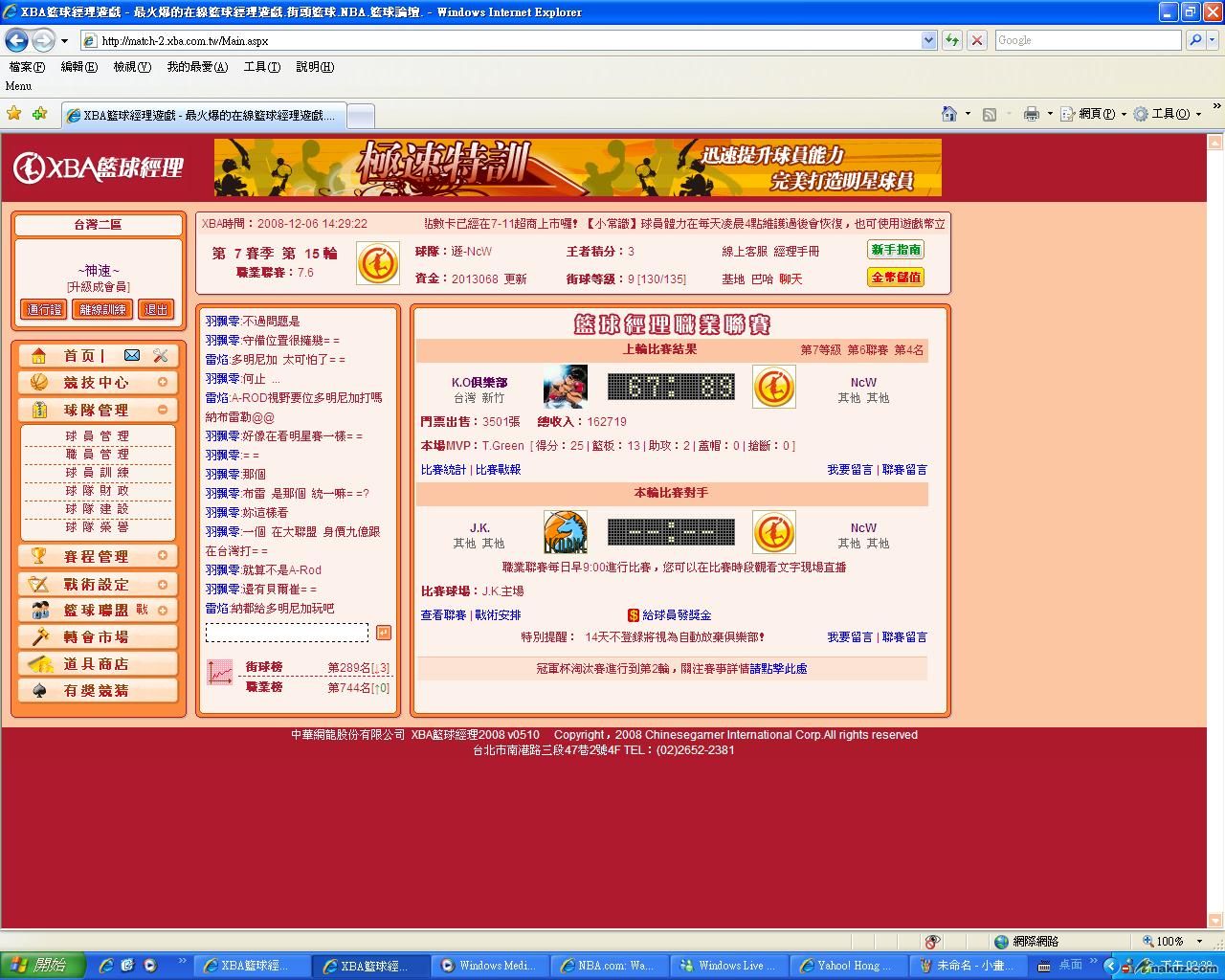1225x980 pixels.
Task: Click the Favorites star icon
Action: pos(14,113)
